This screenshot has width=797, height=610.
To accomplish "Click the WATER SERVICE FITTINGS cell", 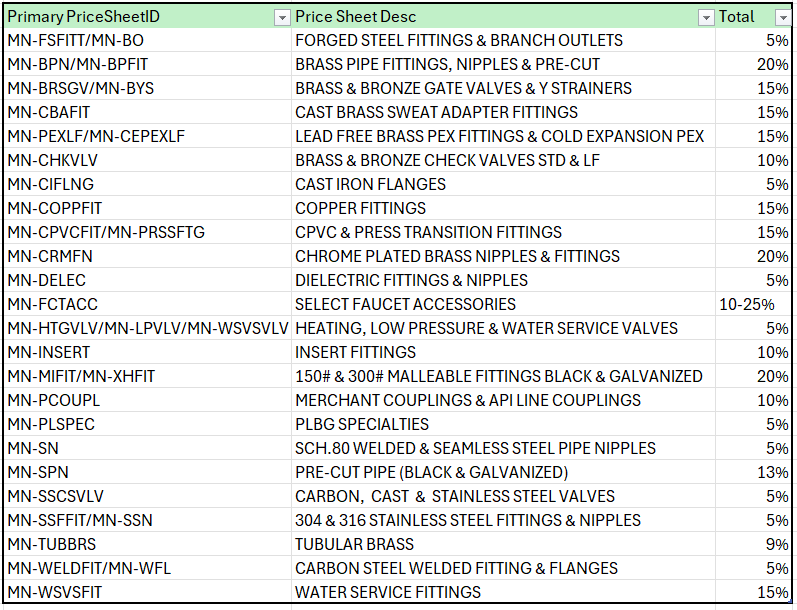I will [x=388, y=592].
